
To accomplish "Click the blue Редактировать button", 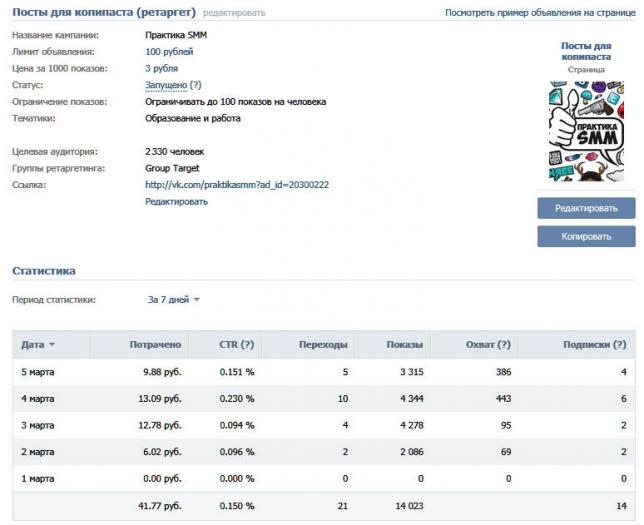I will pyautogui.click(x=586, y=208).
